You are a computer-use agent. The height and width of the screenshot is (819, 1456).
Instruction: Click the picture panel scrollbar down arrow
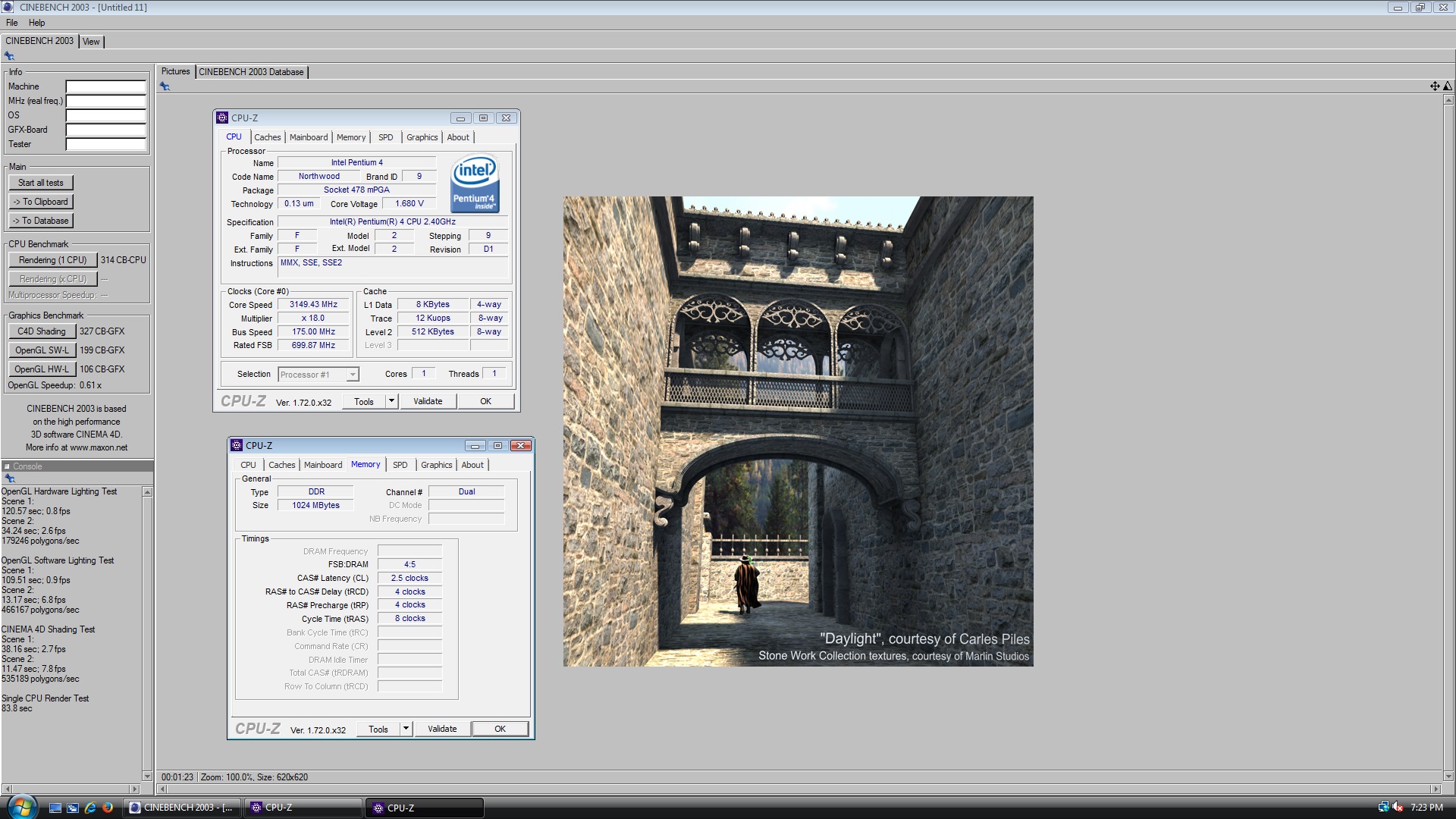pyautogui.click(x=1448, y=777)
